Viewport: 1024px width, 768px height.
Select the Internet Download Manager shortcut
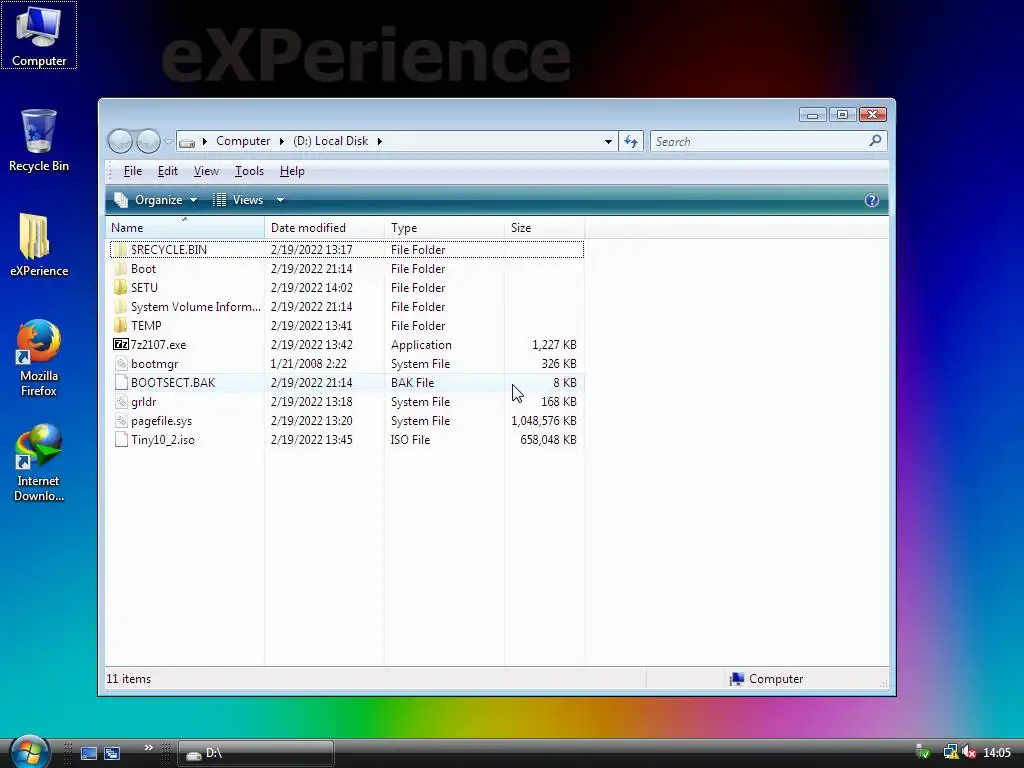39,463
